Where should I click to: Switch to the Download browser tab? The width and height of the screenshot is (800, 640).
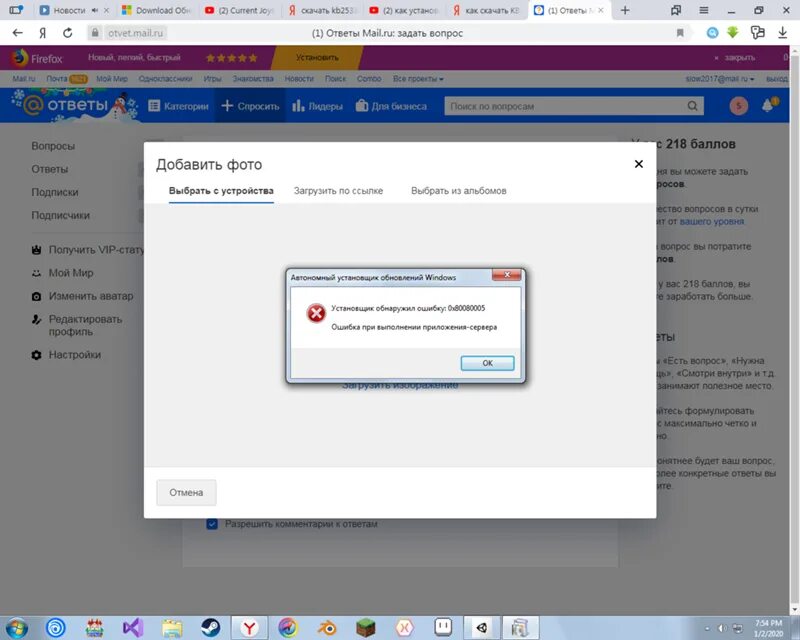pos(156,10)
